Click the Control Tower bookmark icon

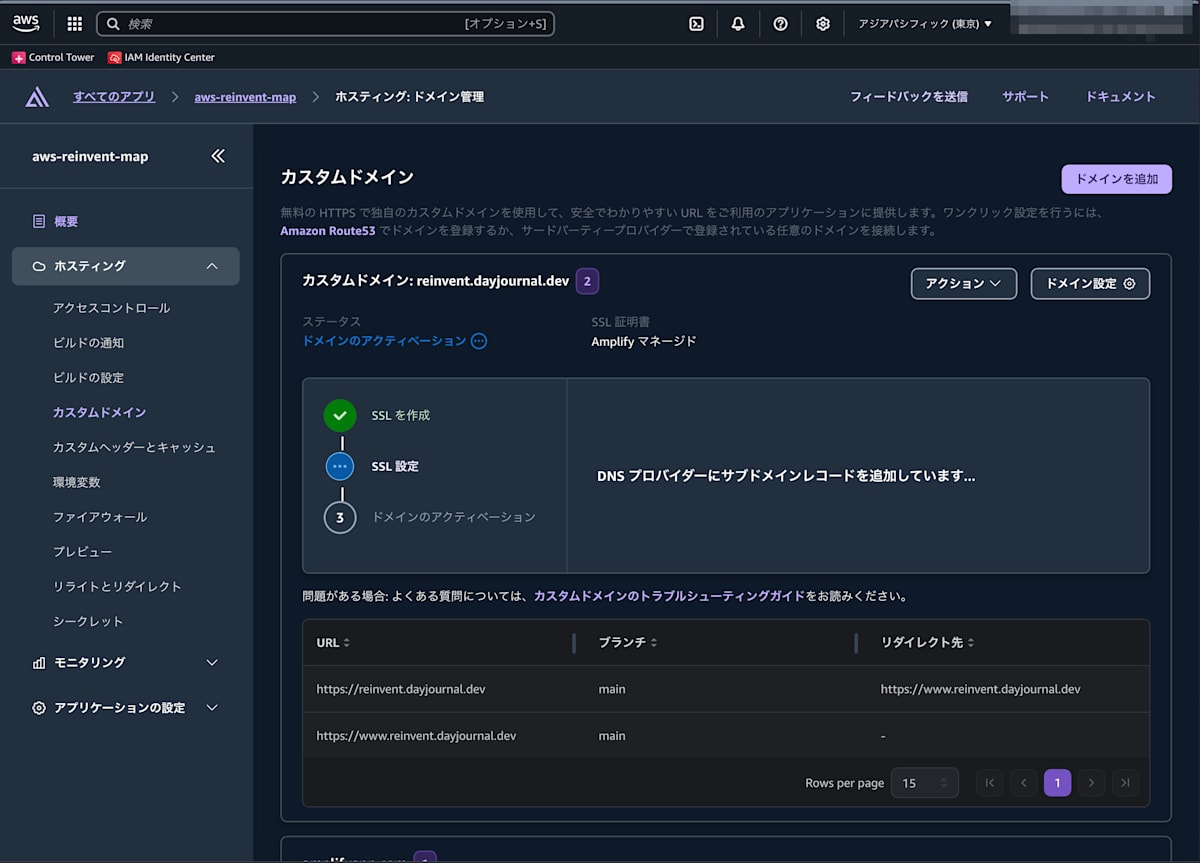pyautogui.click(x=19, y=58)
